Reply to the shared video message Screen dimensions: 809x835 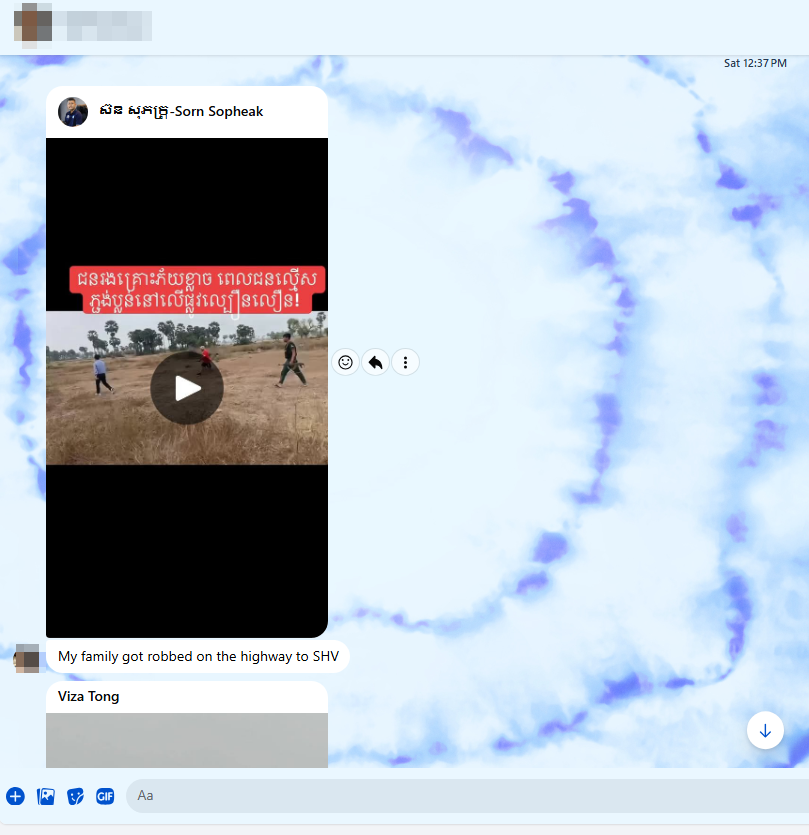[x=375, y=363]
